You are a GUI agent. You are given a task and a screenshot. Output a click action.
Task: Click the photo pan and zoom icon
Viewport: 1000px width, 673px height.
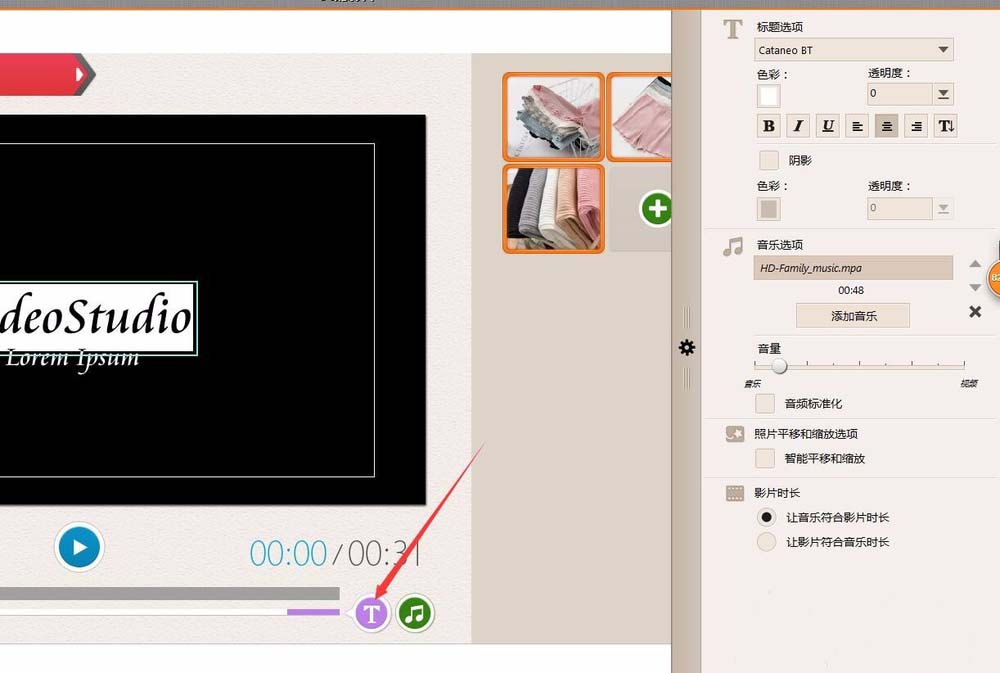[735, 434]
